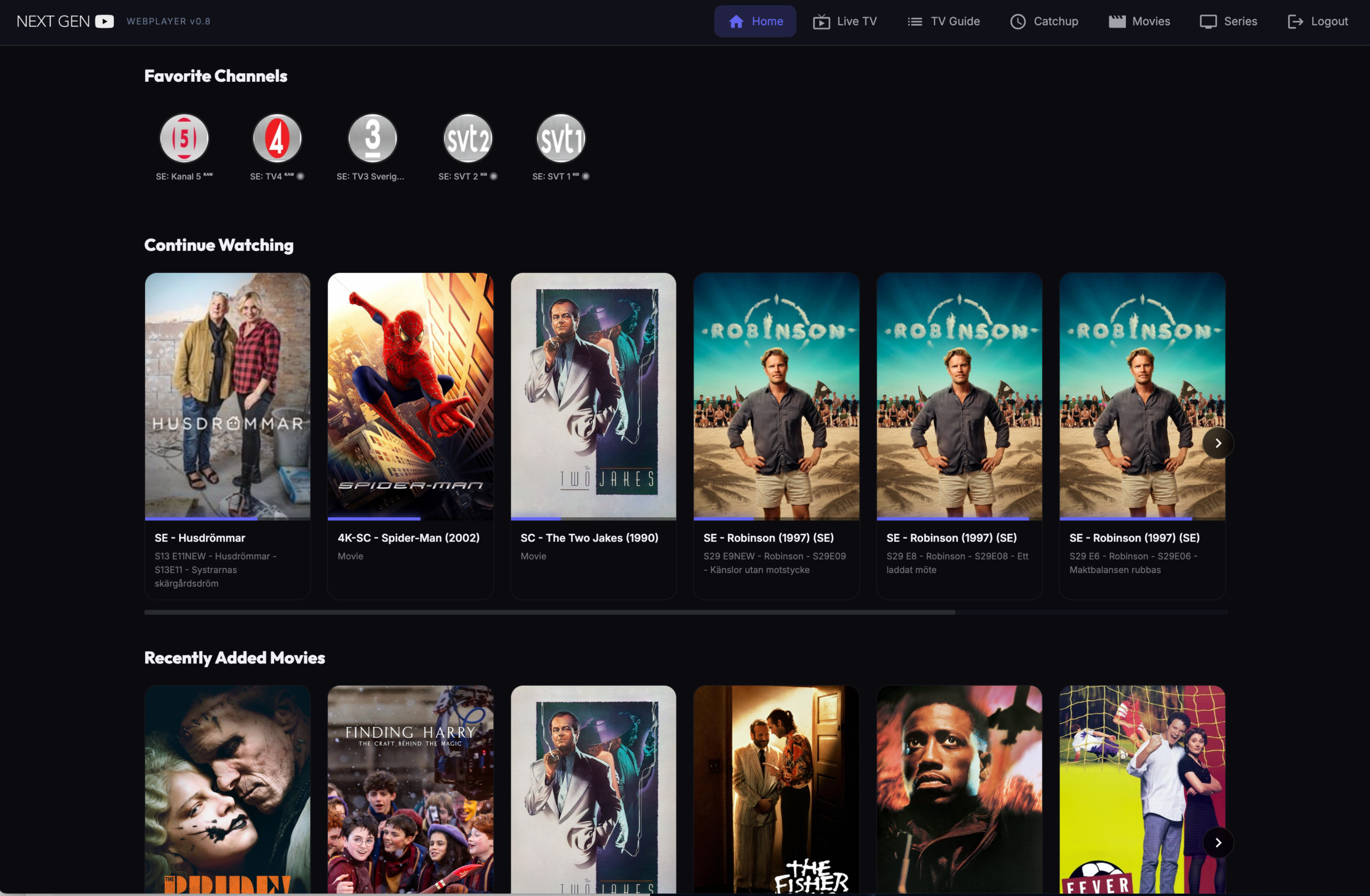Open the Catchup section

1044,21
